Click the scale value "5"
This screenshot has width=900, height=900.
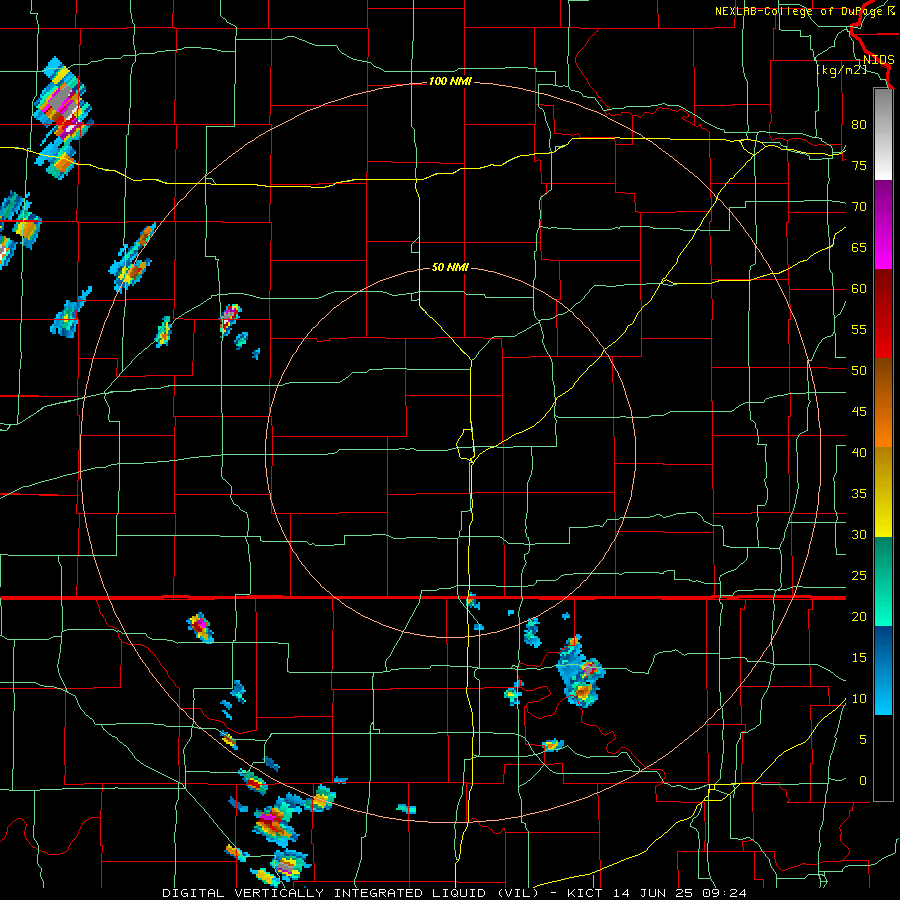(863, 739)
